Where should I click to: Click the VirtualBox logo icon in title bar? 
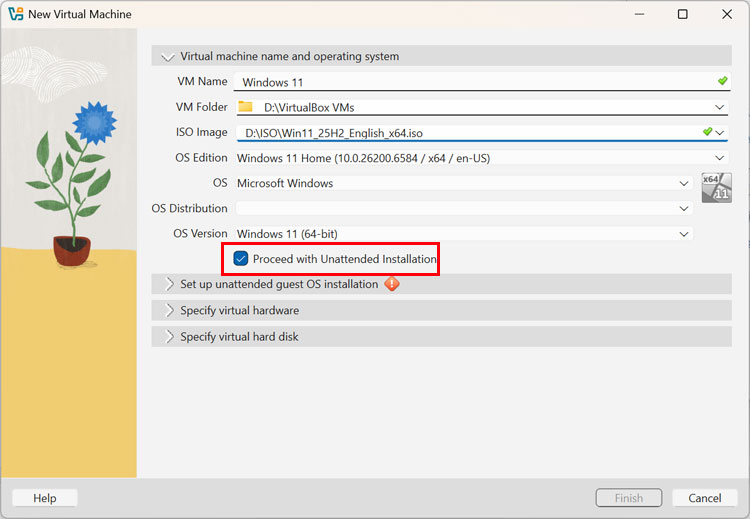point(16,14)
